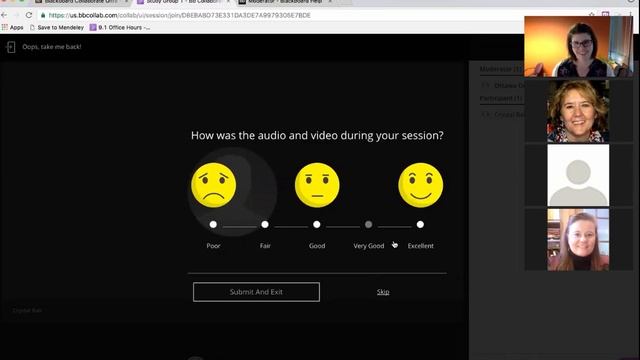640x360 pixels.
Task: Go back with the browser back arrow
Action: (x=4, y=15)
